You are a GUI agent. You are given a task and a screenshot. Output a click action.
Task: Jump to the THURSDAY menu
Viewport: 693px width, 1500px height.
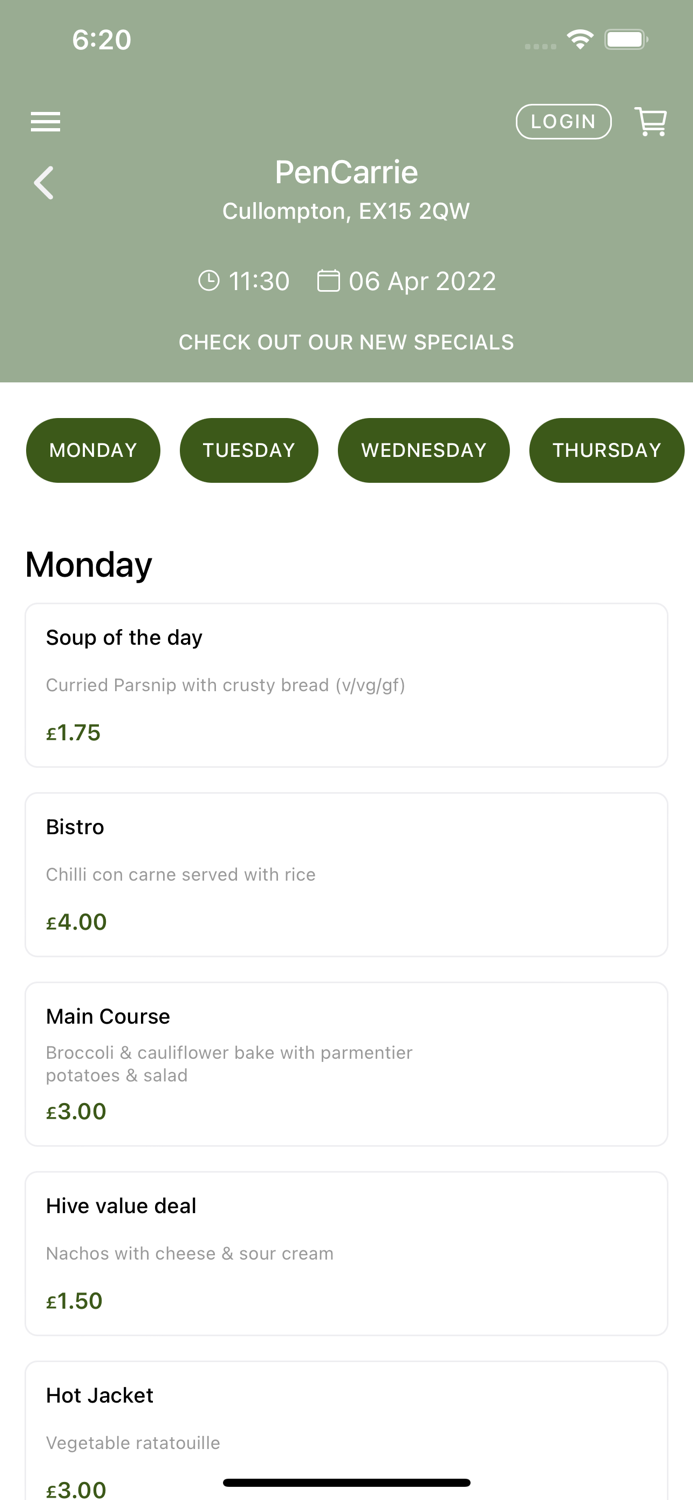coord(606,450)
